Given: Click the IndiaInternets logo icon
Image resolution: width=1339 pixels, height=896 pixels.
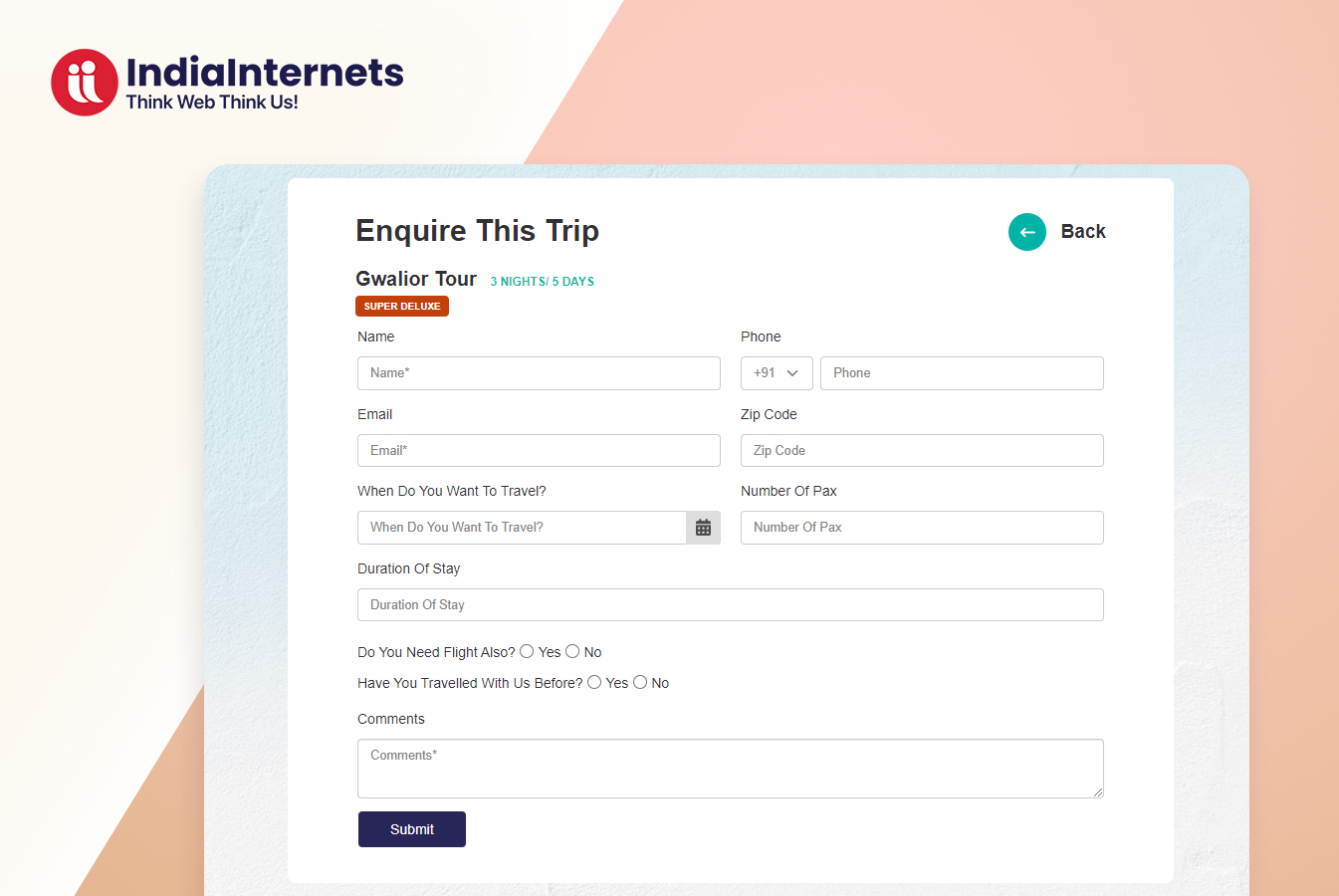Looking at the screenshot, I should pyautogui.click(x=85, y=83).
